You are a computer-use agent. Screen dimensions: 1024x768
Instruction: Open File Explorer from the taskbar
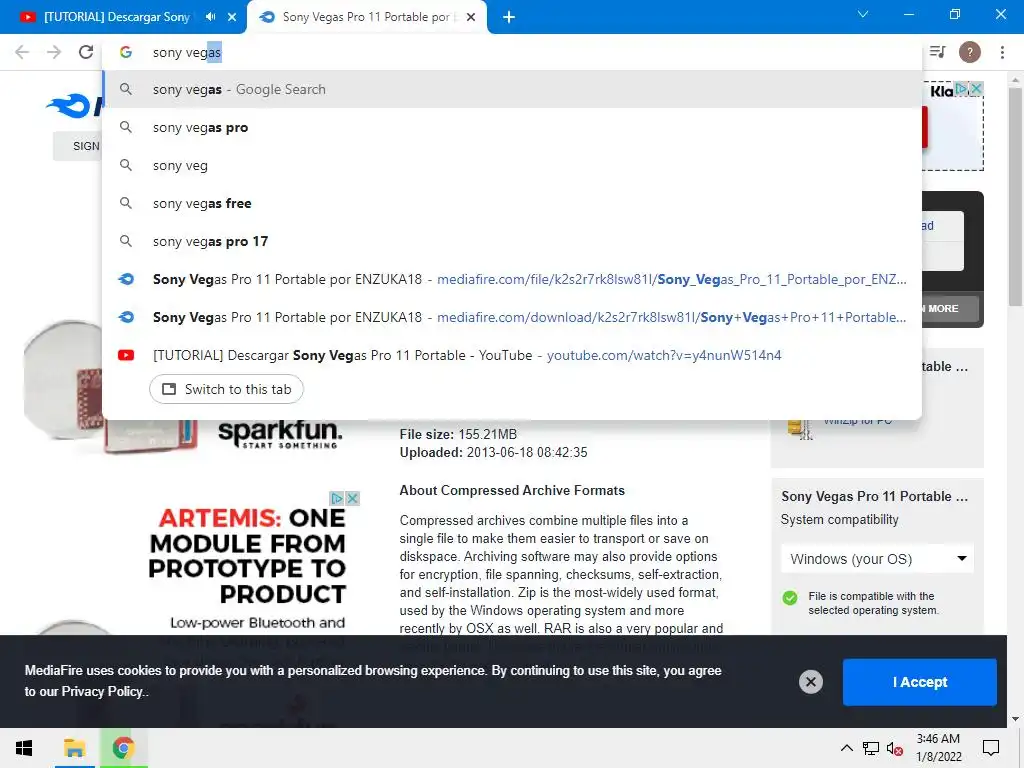click(x=74, y=748)
